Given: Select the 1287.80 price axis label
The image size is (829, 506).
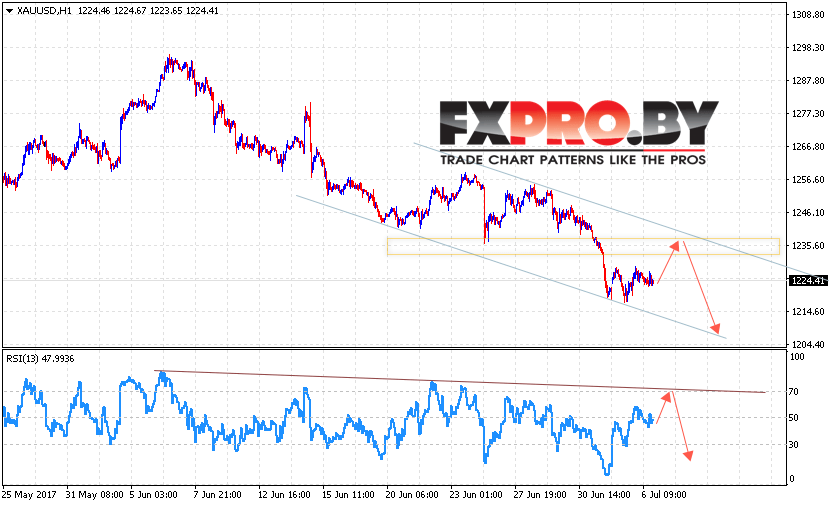Looking at the screenshot, I should tap(808, 80).
